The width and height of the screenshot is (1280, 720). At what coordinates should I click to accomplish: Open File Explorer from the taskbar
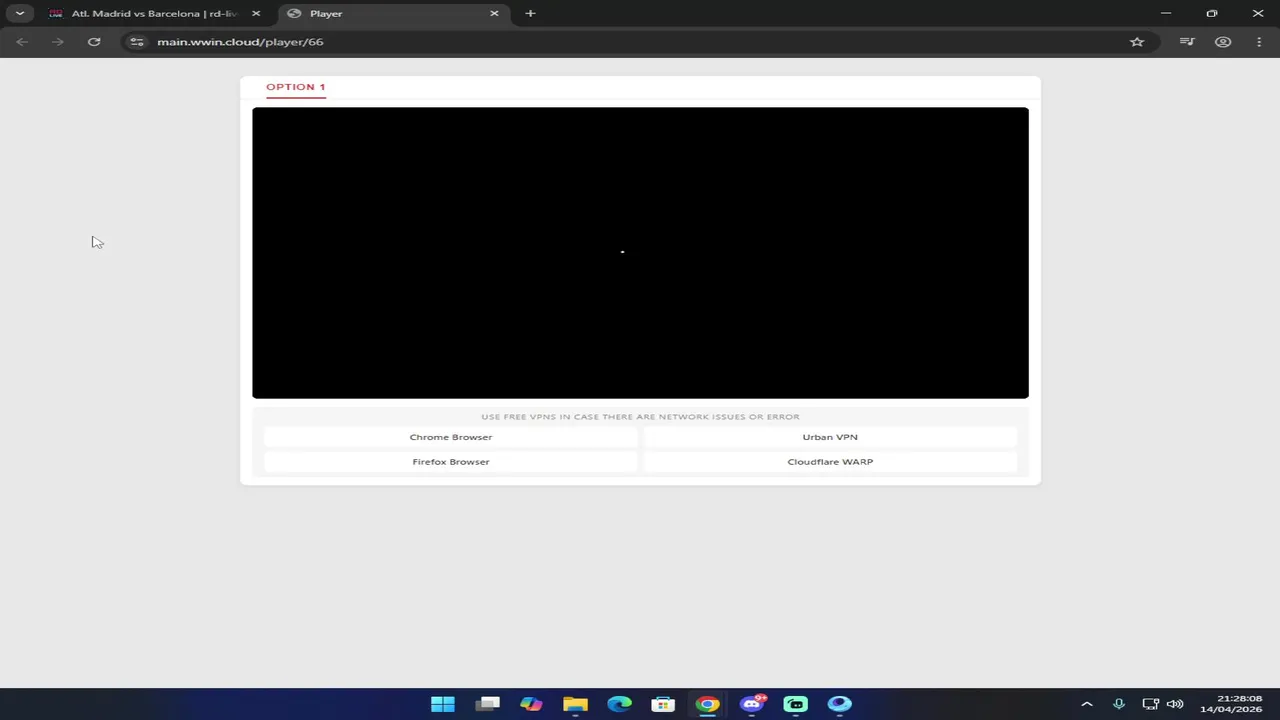(x=575, y=704)
